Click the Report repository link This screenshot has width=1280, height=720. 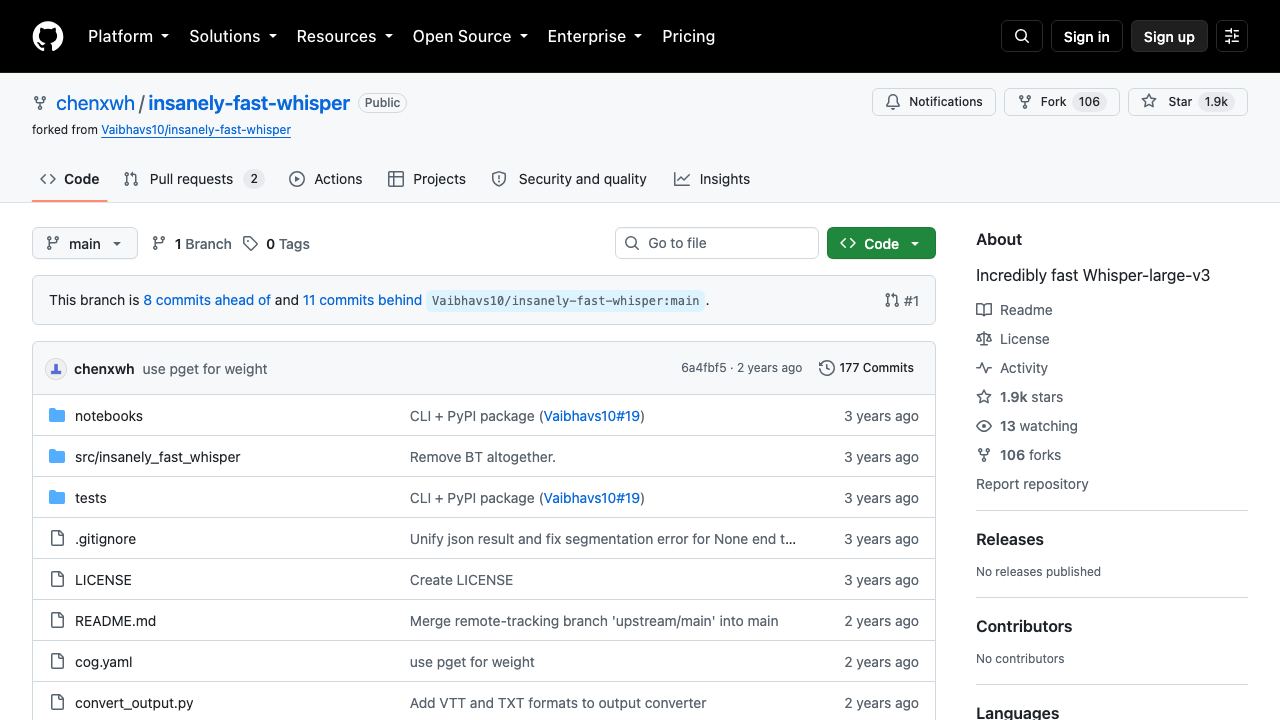[x=1032, y=484]
